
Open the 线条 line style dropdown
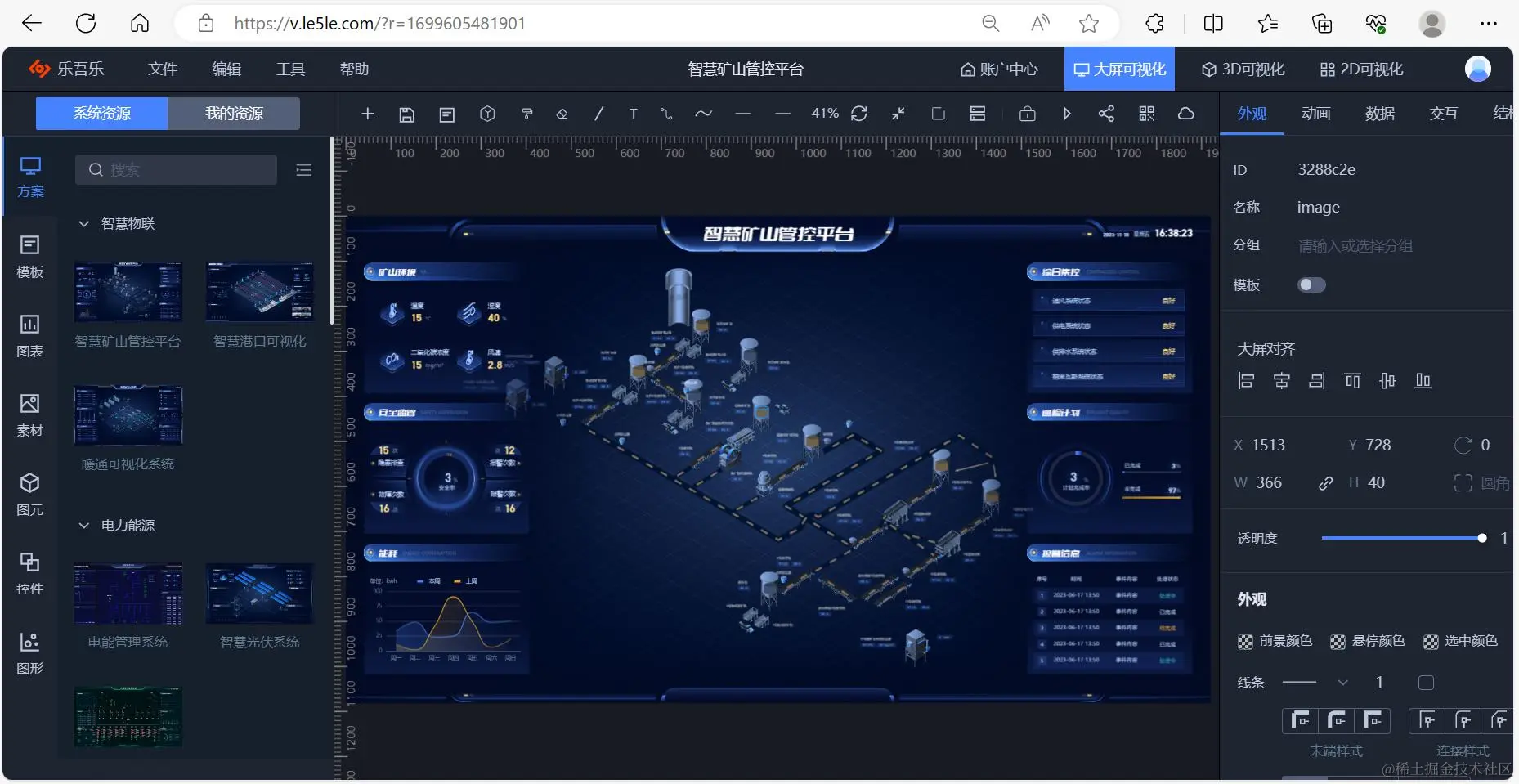(1315, 683)
